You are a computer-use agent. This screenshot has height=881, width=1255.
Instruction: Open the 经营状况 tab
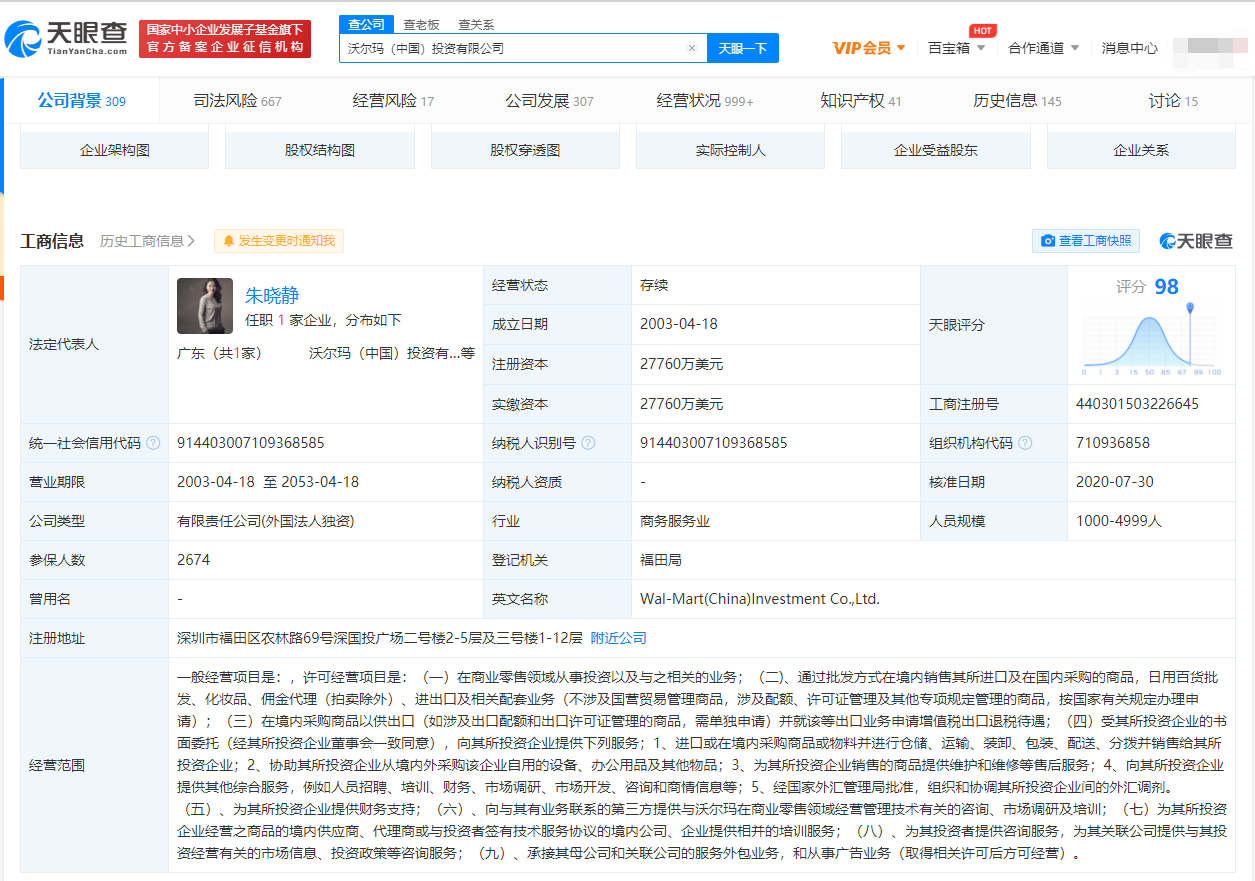coord(705,101)
